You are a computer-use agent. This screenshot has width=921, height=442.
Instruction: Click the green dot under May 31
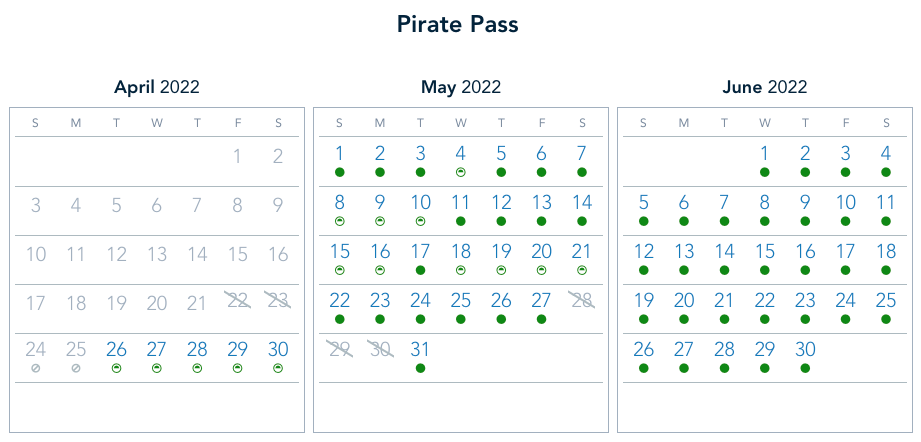420,368
